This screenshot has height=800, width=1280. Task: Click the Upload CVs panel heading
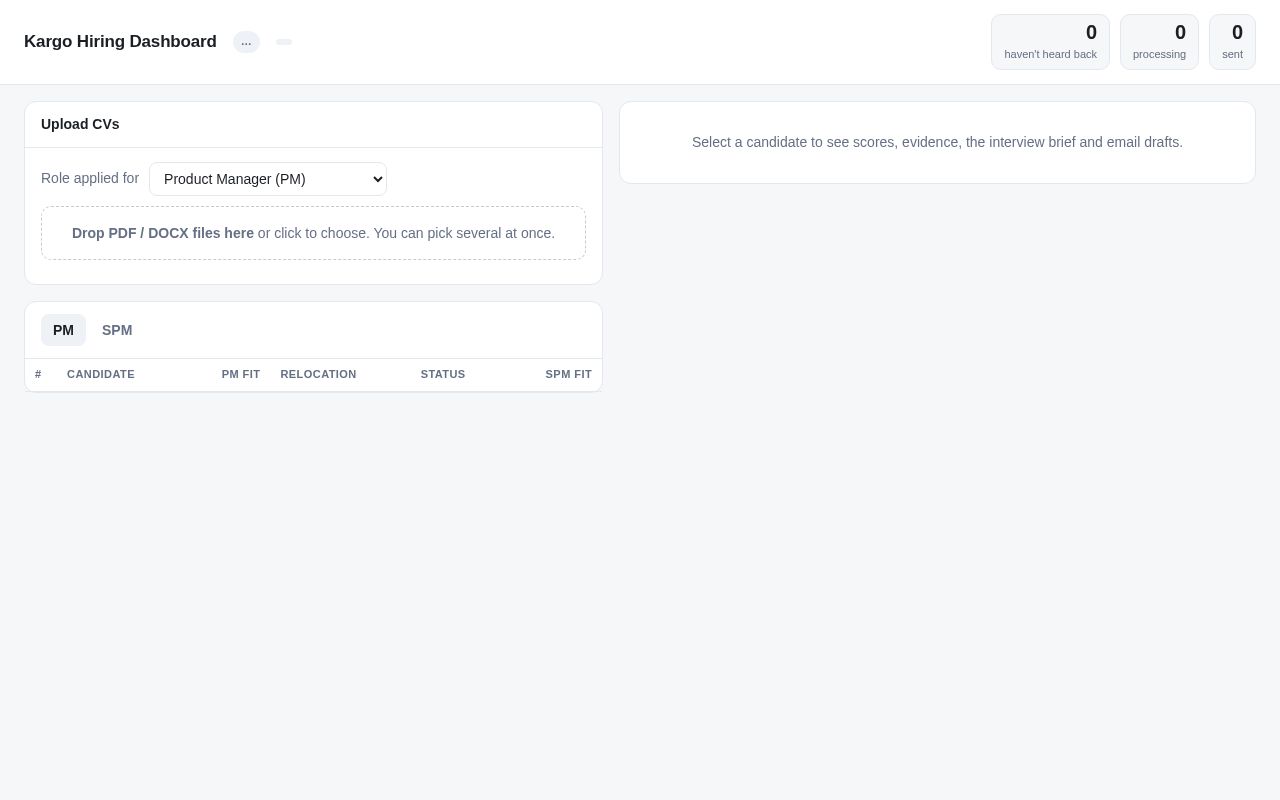80,124
